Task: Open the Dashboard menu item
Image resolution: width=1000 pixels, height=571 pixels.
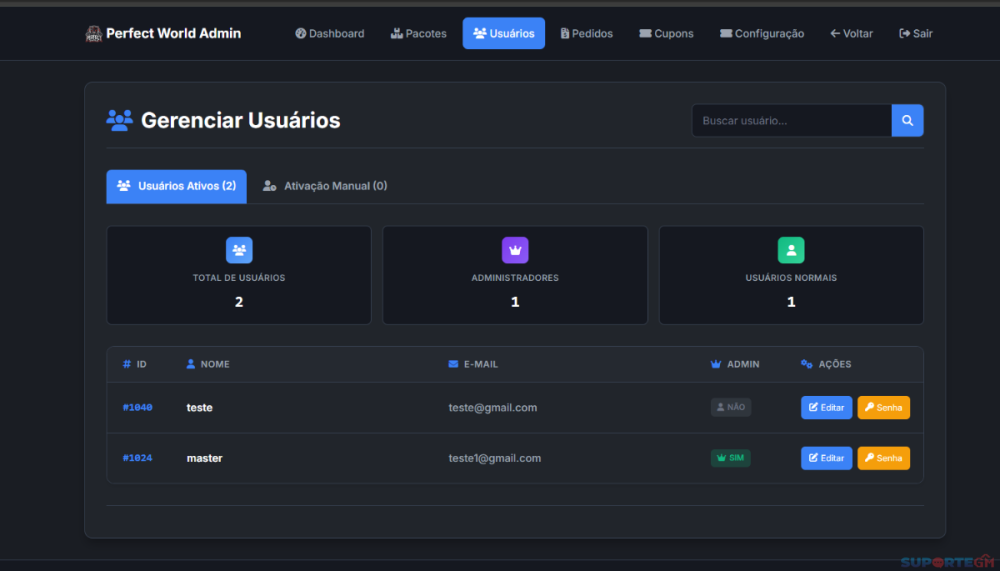Action: pyautogui.click(x=330, y=34)
